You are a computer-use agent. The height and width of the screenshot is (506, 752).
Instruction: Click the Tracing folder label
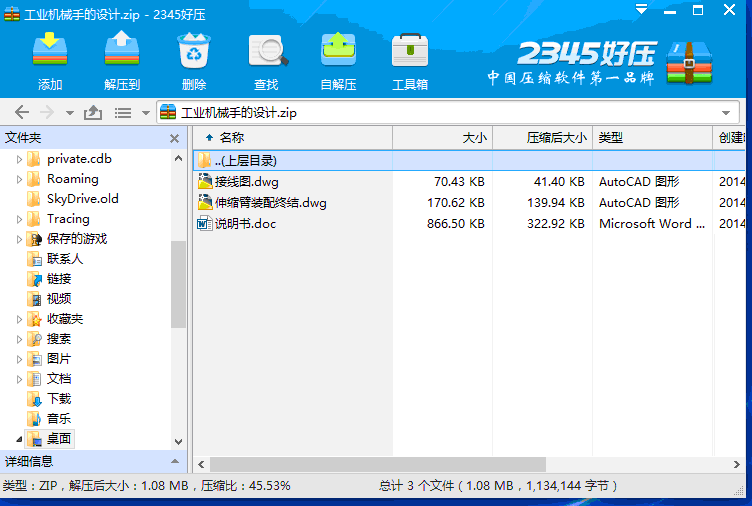(x=68, y=219)
